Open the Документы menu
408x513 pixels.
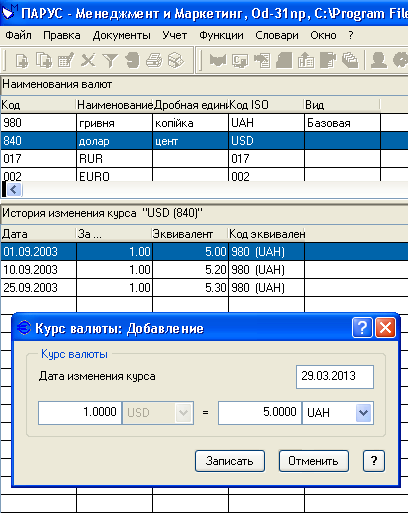121,35
